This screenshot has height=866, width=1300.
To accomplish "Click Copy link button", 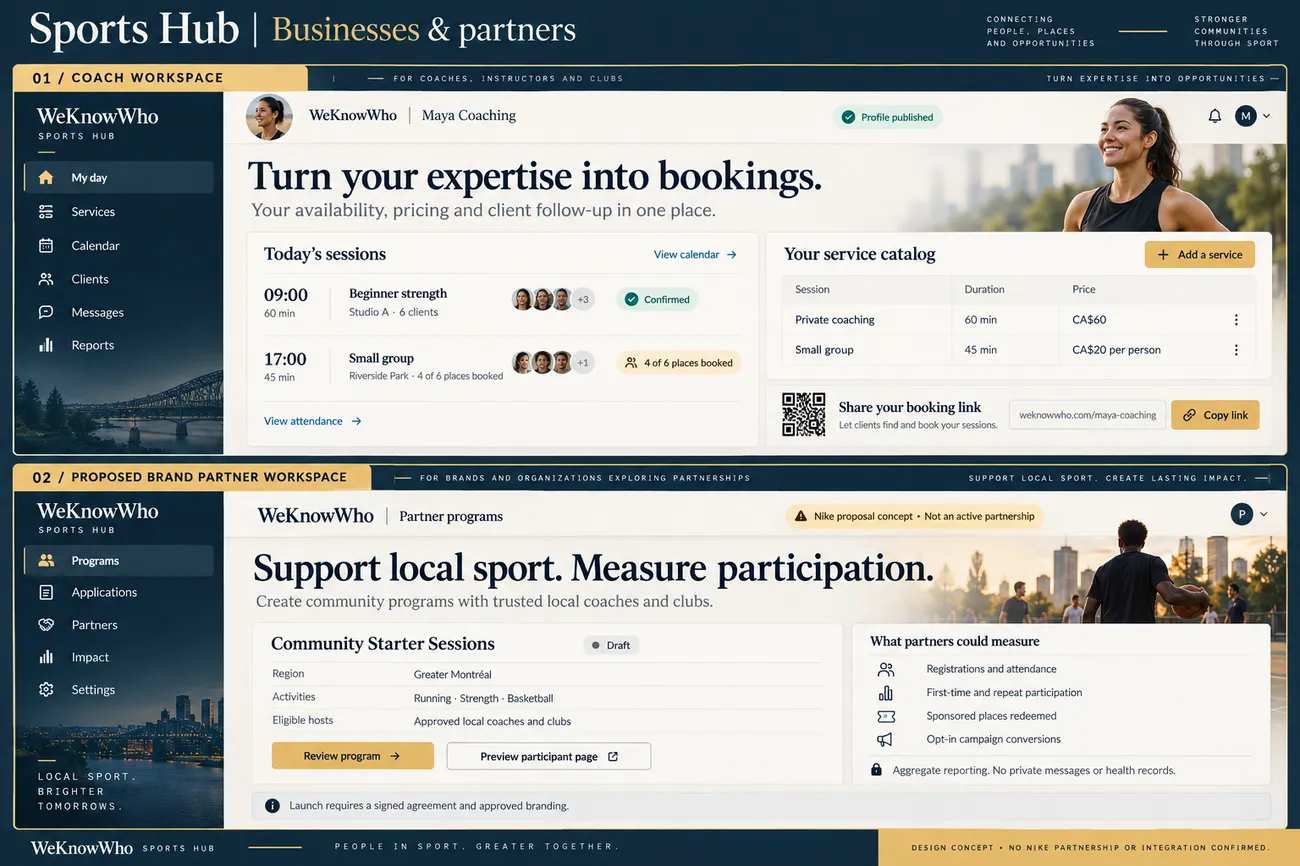I will (x=1215, y=415).
